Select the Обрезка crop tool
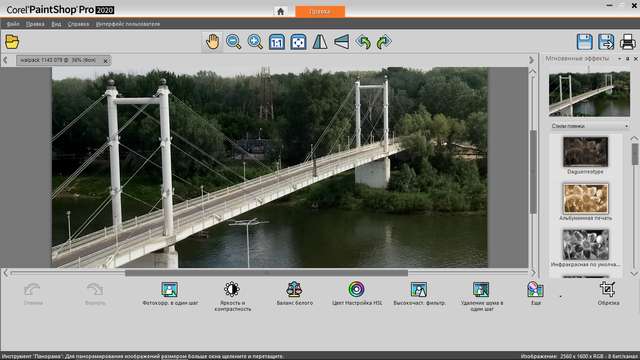 [x=608, y=294]
